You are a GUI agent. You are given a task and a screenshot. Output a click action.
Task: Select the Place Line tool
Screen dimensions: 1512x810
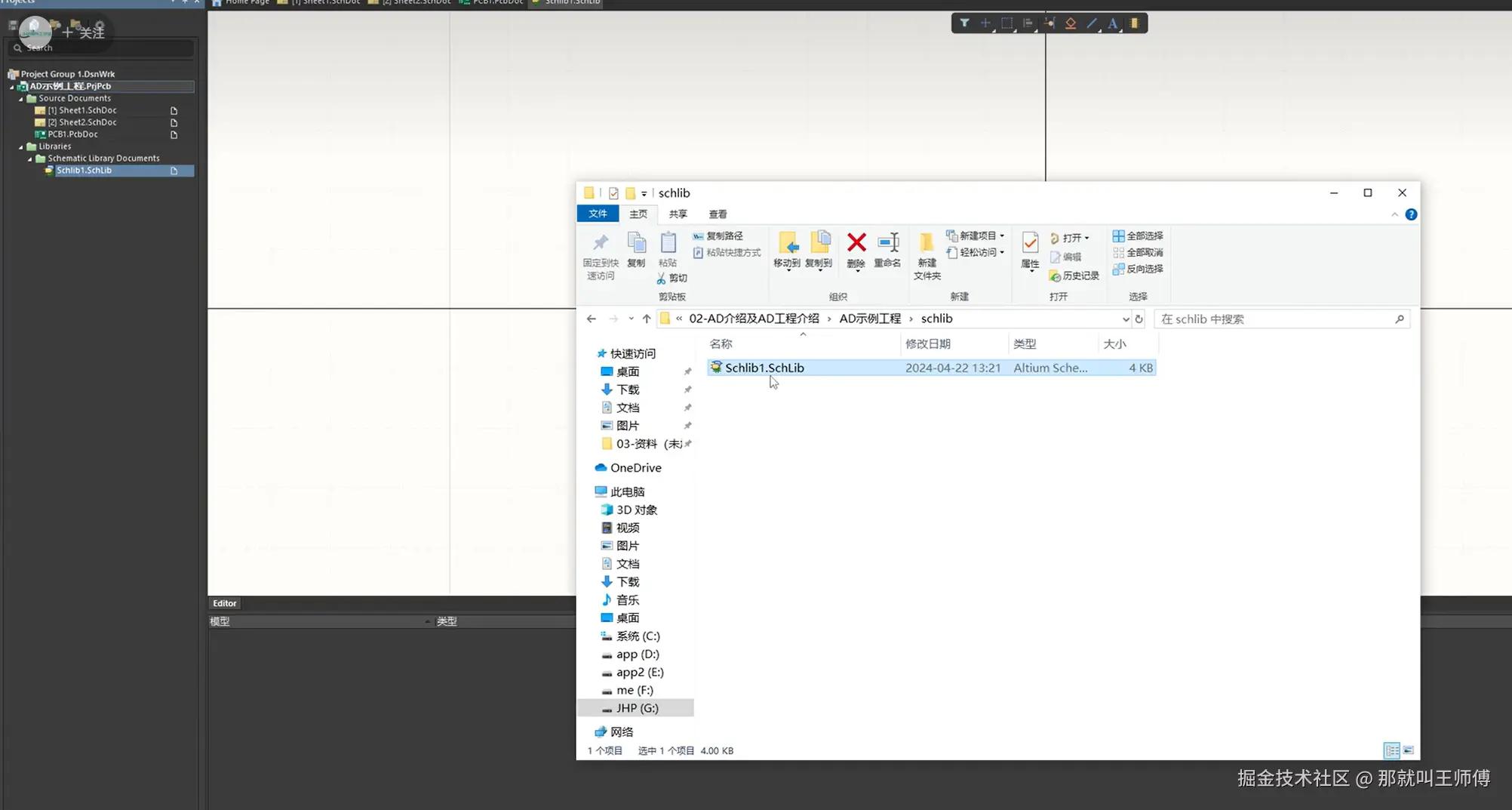(x=1092, y=23)
